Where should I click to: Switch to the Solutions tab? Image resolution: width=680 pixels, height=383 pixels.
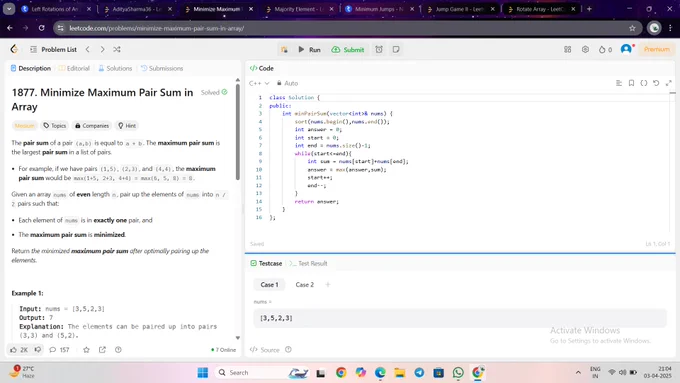[x=115, y=68]
